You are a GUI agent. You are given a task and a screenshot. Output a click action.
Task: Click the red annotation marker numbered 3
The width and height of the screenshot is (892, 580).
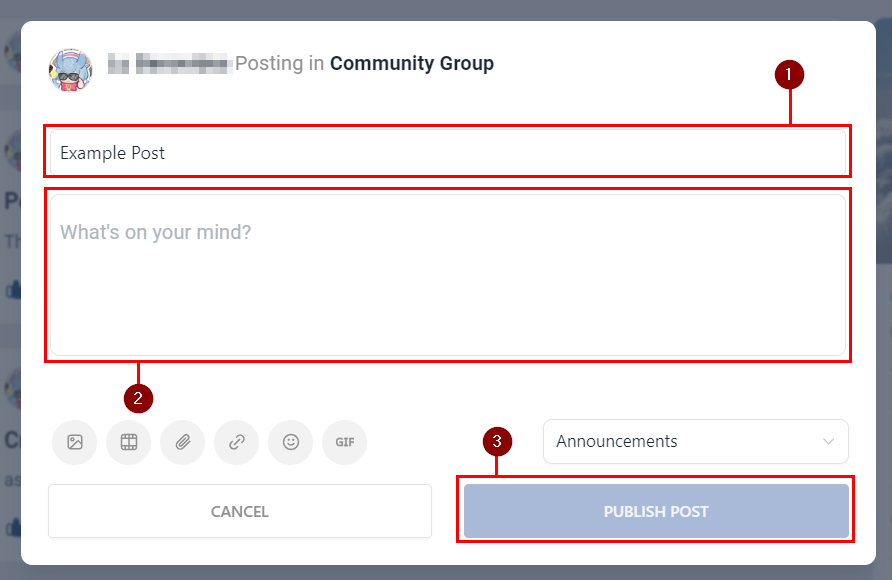click(497, 441)
